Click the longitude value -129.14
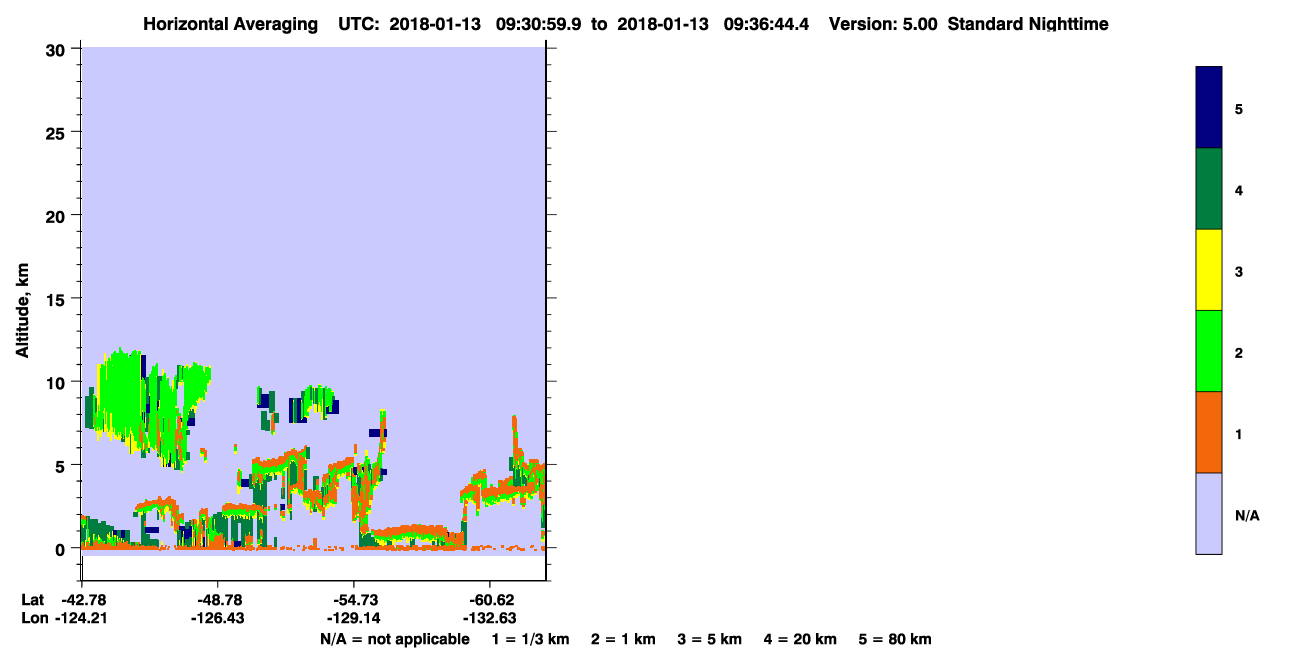Image resolution: width=1300 pixels, height=667 pixels. coord(354,619)
